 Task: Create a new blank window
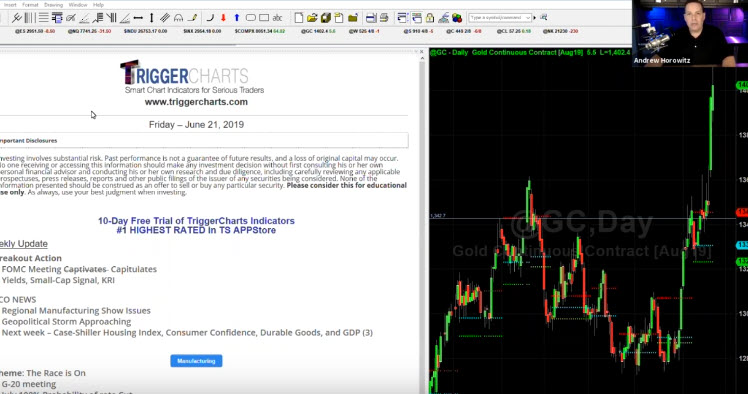click(x=299, y=18)
